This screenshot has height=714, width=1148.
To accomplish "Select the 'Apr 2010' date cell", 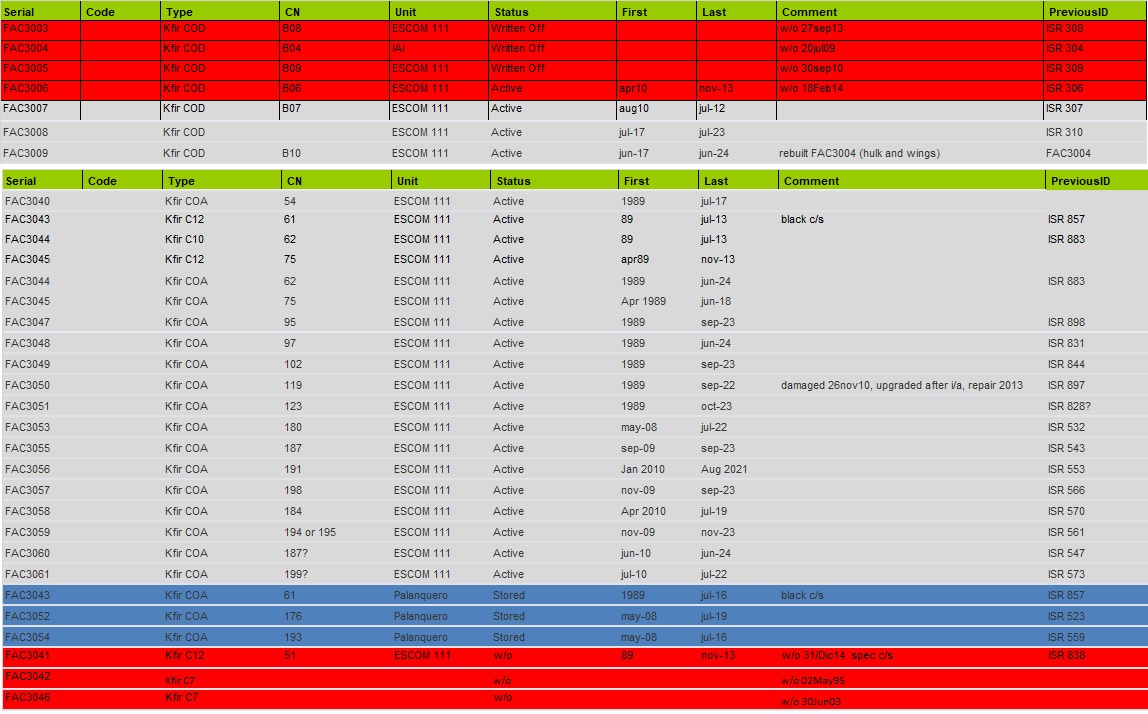I will click(643, 512).
